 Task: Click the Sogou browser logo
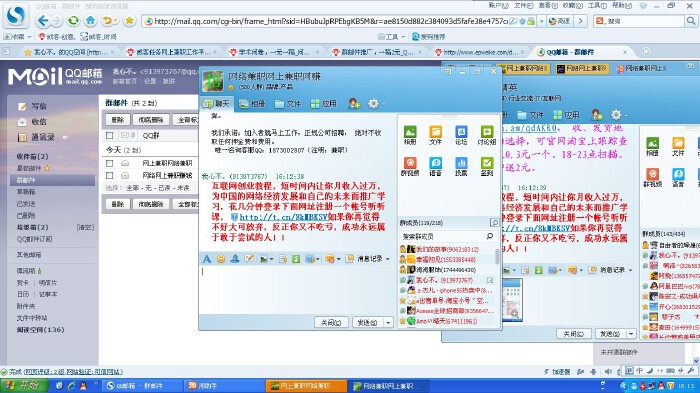pyautogui.click(x=16, y=16)
